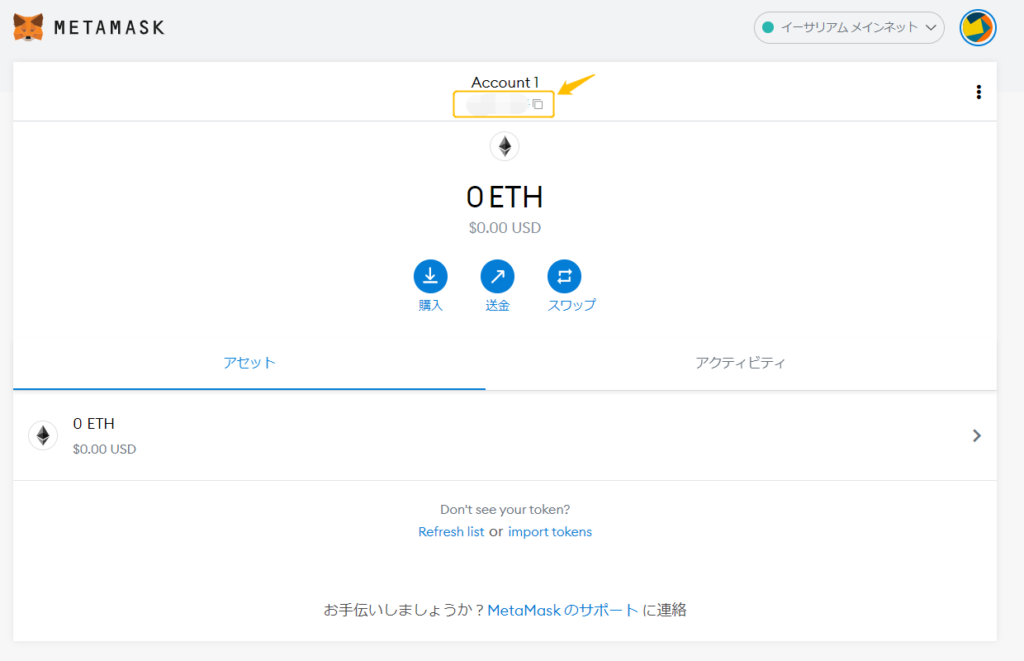Click the 送金 label text
This screenshot has height=661, width=1024.
[x=498, y=306]
